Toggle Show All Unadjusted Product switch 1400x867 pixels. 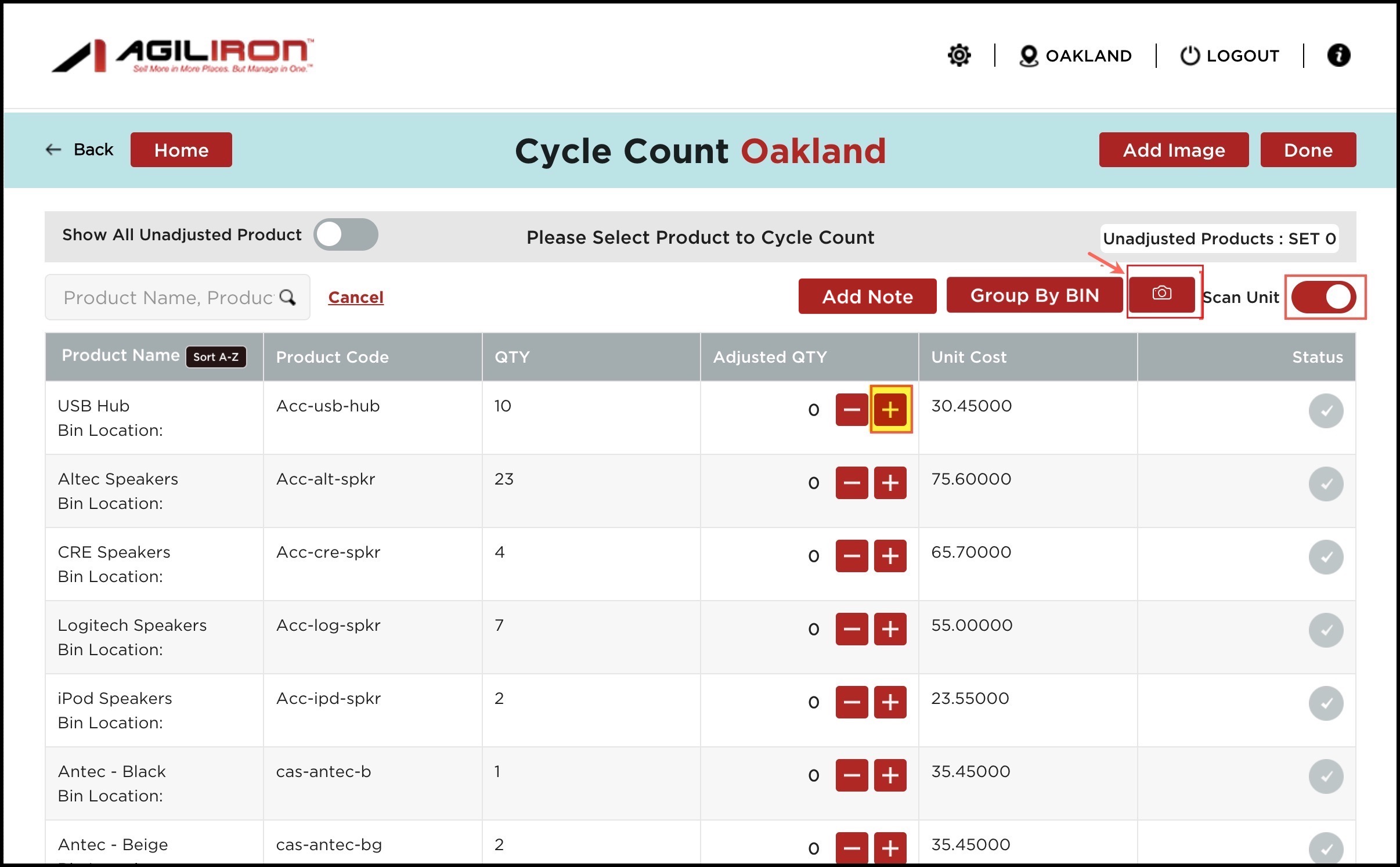click(346, 235)
